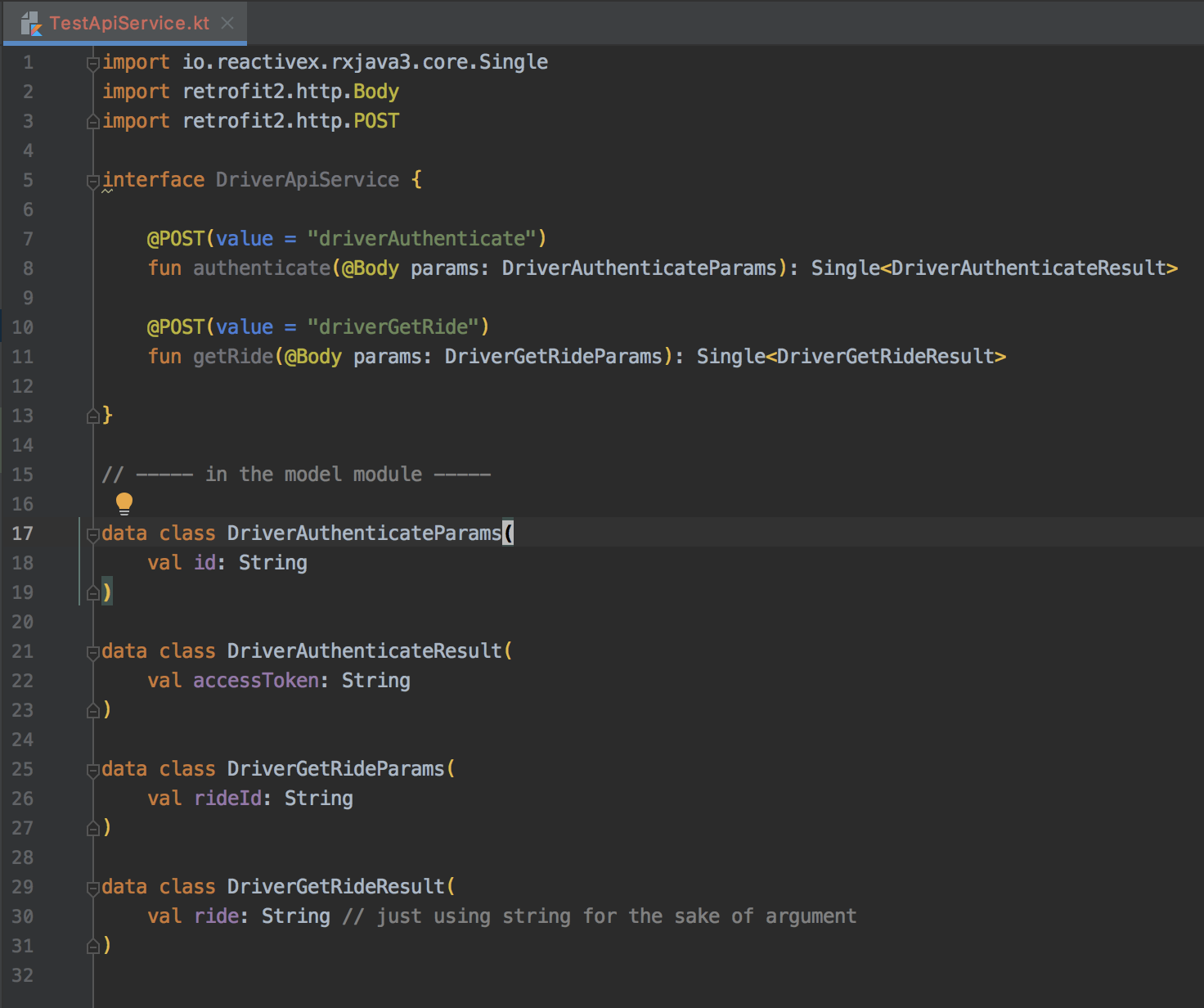Click "io.reactivex.rxjava3.core.Single" import path

click(365, 62)
